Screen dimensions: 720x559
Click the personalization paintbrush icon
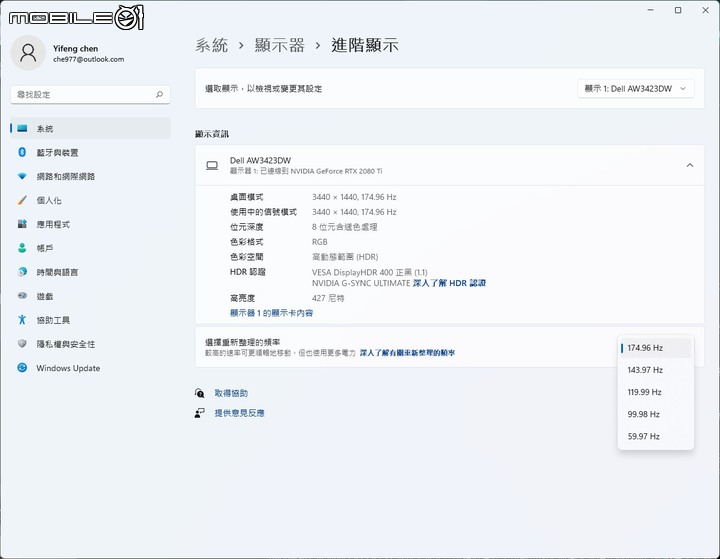tap(22, 200)
